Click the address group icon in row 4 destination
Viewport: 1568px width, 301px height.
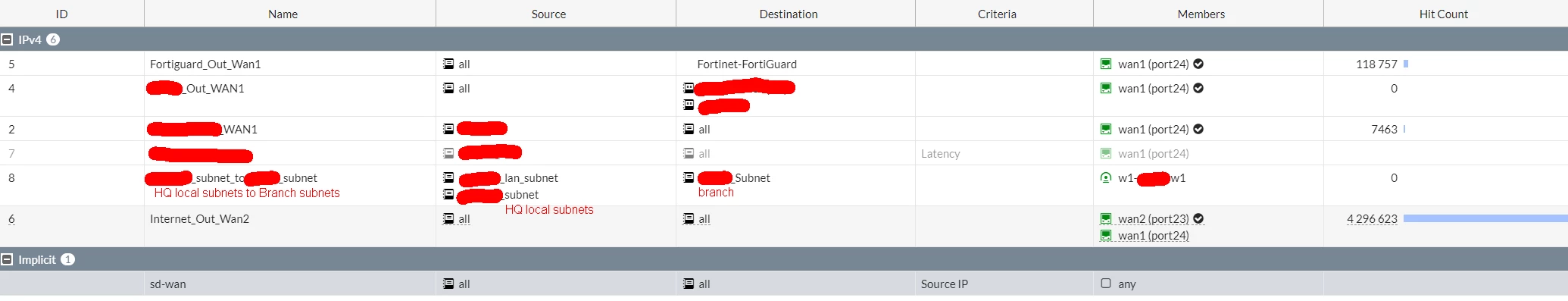[689, 88]
